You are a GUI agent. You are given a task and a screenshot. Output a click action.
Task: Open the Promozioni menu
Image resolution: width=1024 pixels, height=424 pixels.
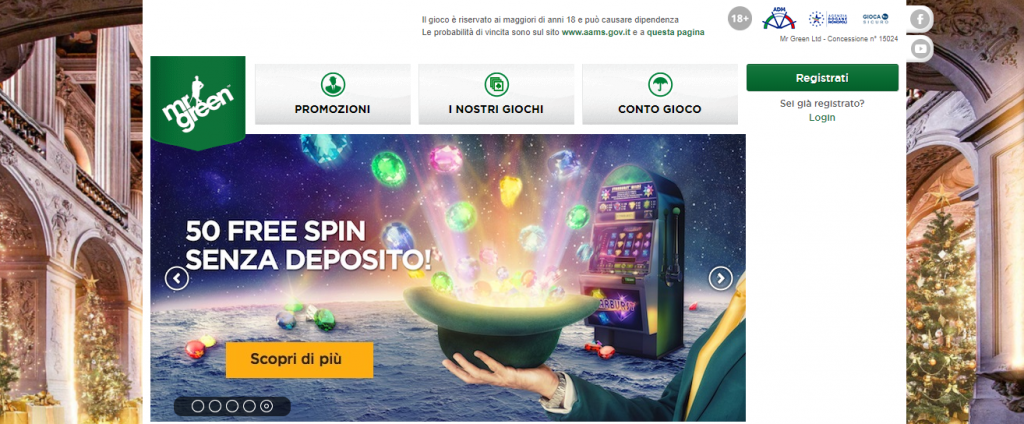click(x=332, y=94)
